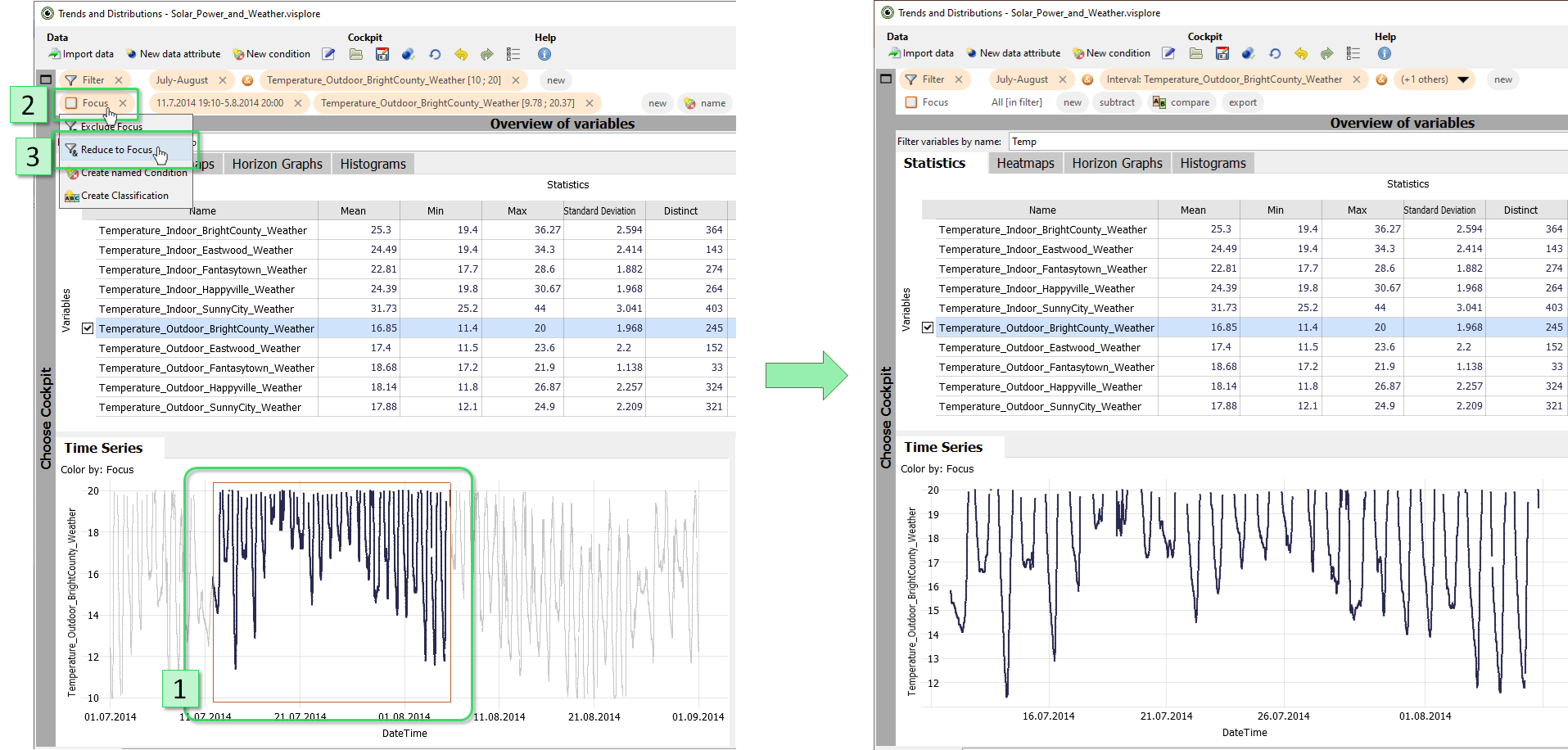Image resolution: width=1568 pixels, height=750 pixels.
Task: Open the Filter dropdown in right window
Action: point(933,79)
